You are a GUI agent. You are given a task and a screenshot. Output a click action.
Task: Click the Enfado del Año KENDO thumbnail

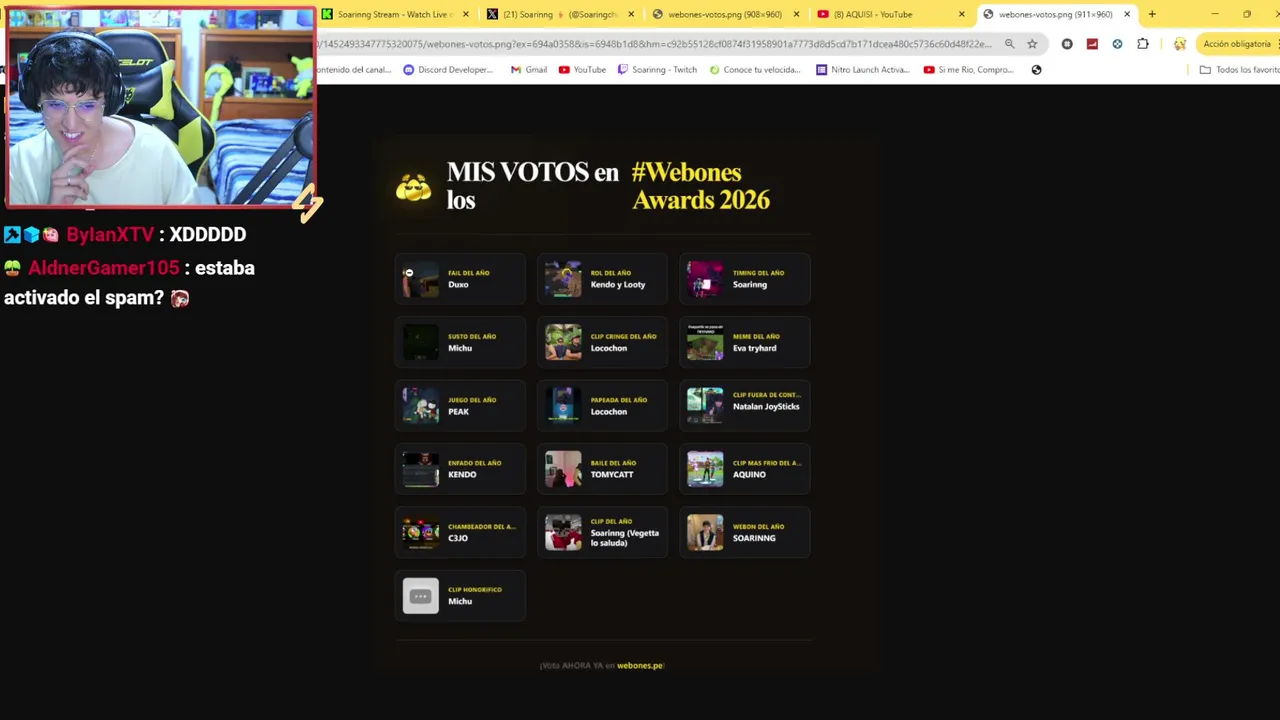coord(420,469)
